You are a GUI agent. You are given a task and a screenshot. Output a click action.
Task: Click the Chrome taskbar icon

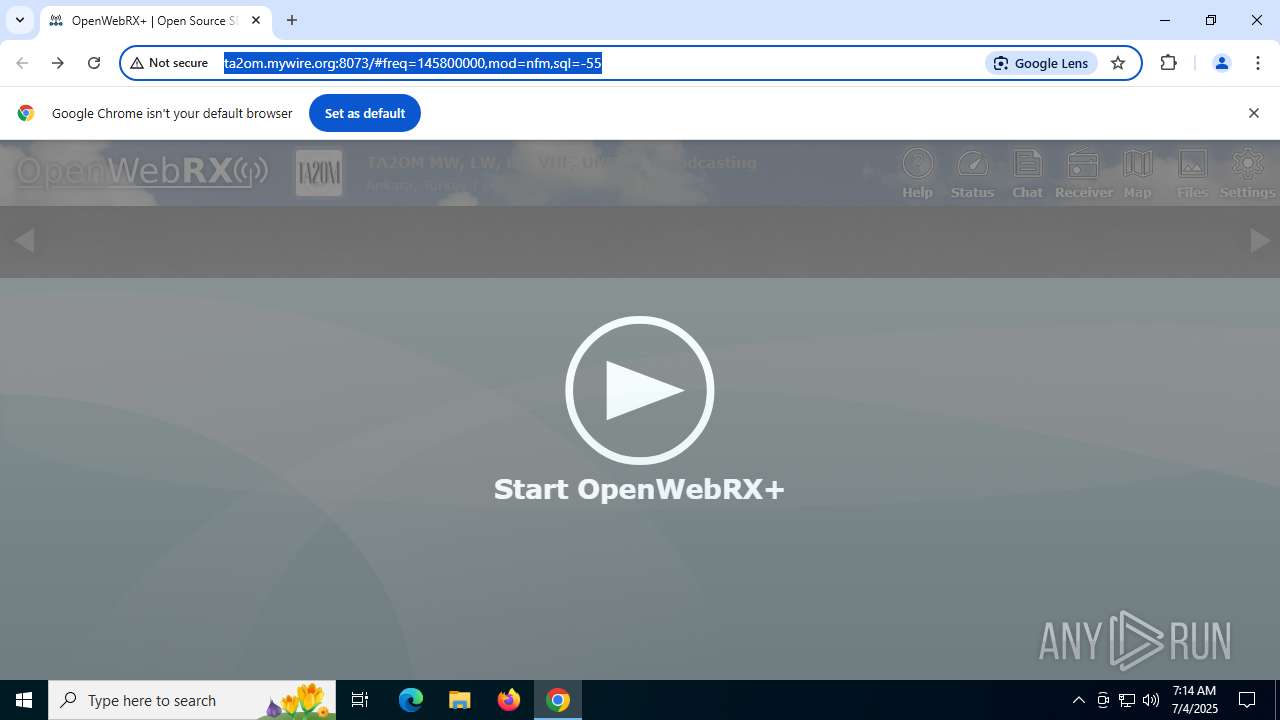pos(558,700)
